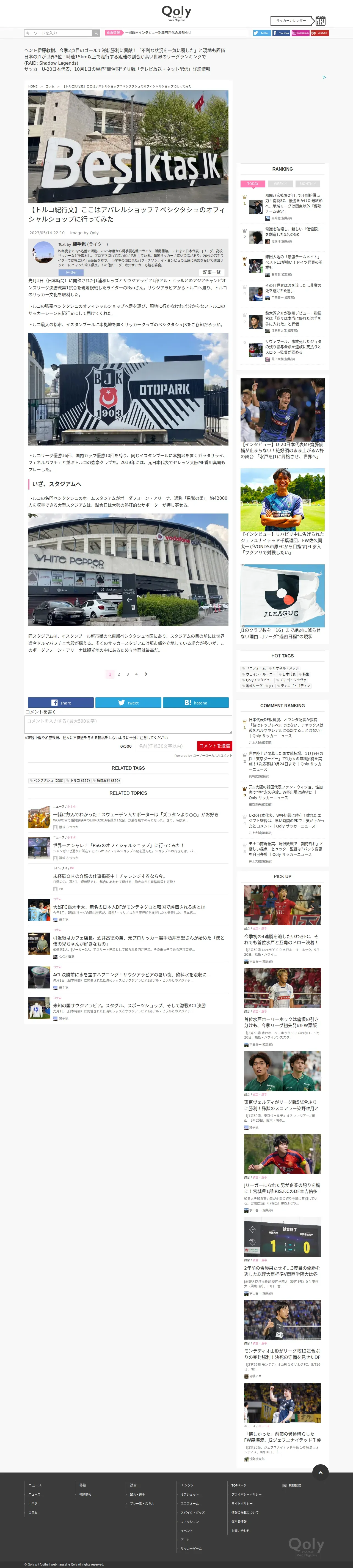Open the HOME breadcrumb link

point(33,86)
